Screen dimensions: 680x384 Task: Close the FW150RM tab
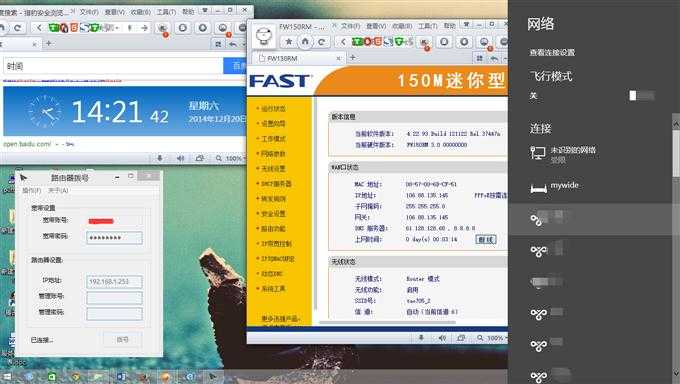click(x=339, y=58)
